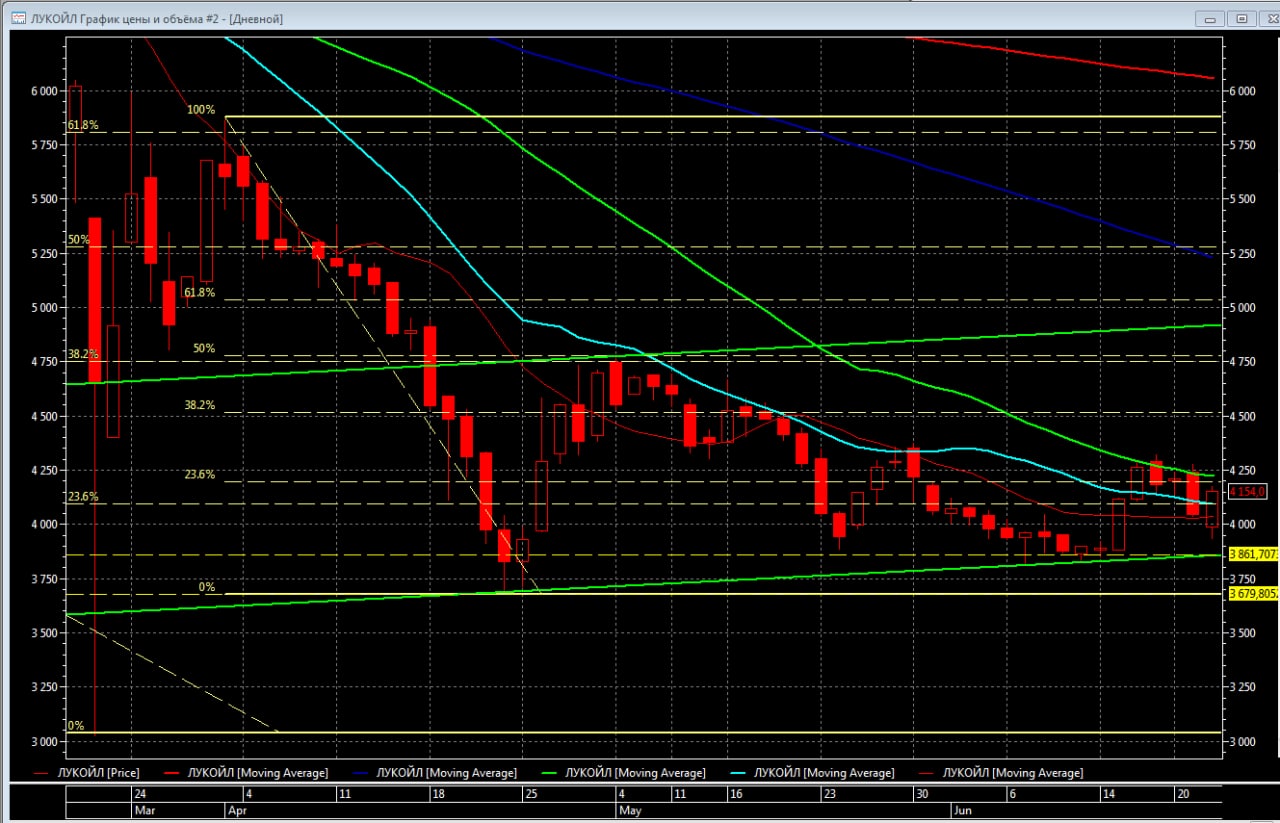The image size is (1280, 823).
Task: Click the 23.6% label just above 4 000
Action: click(83, 496)
